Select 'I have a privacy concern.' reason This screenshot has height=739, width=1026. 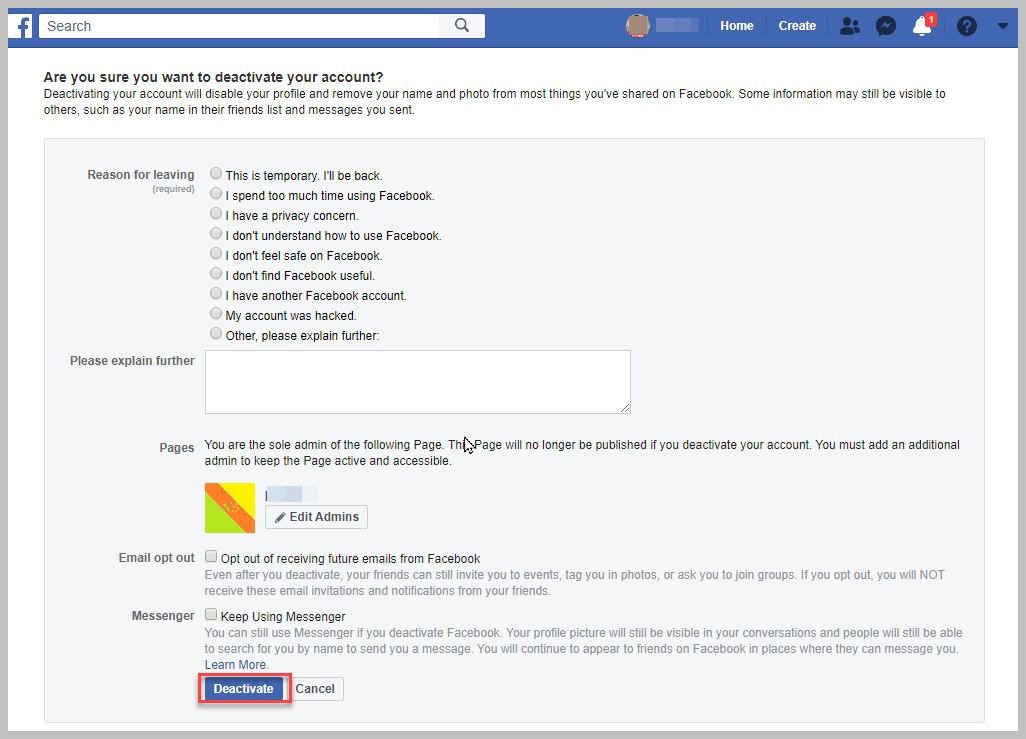[x=215, y=213]
